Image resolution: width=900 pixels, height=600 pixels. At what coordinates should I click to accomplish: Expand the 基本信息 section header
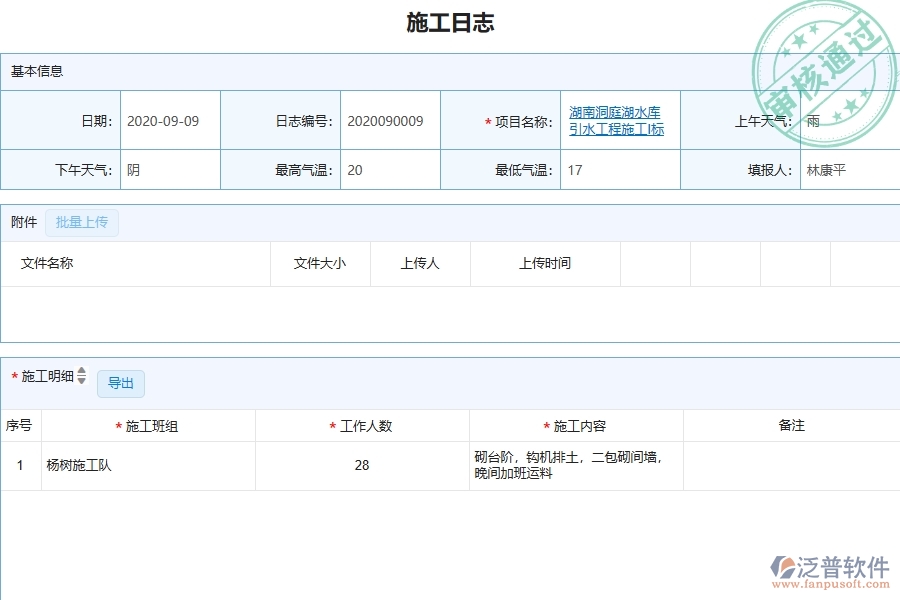[x=36, y=71]
